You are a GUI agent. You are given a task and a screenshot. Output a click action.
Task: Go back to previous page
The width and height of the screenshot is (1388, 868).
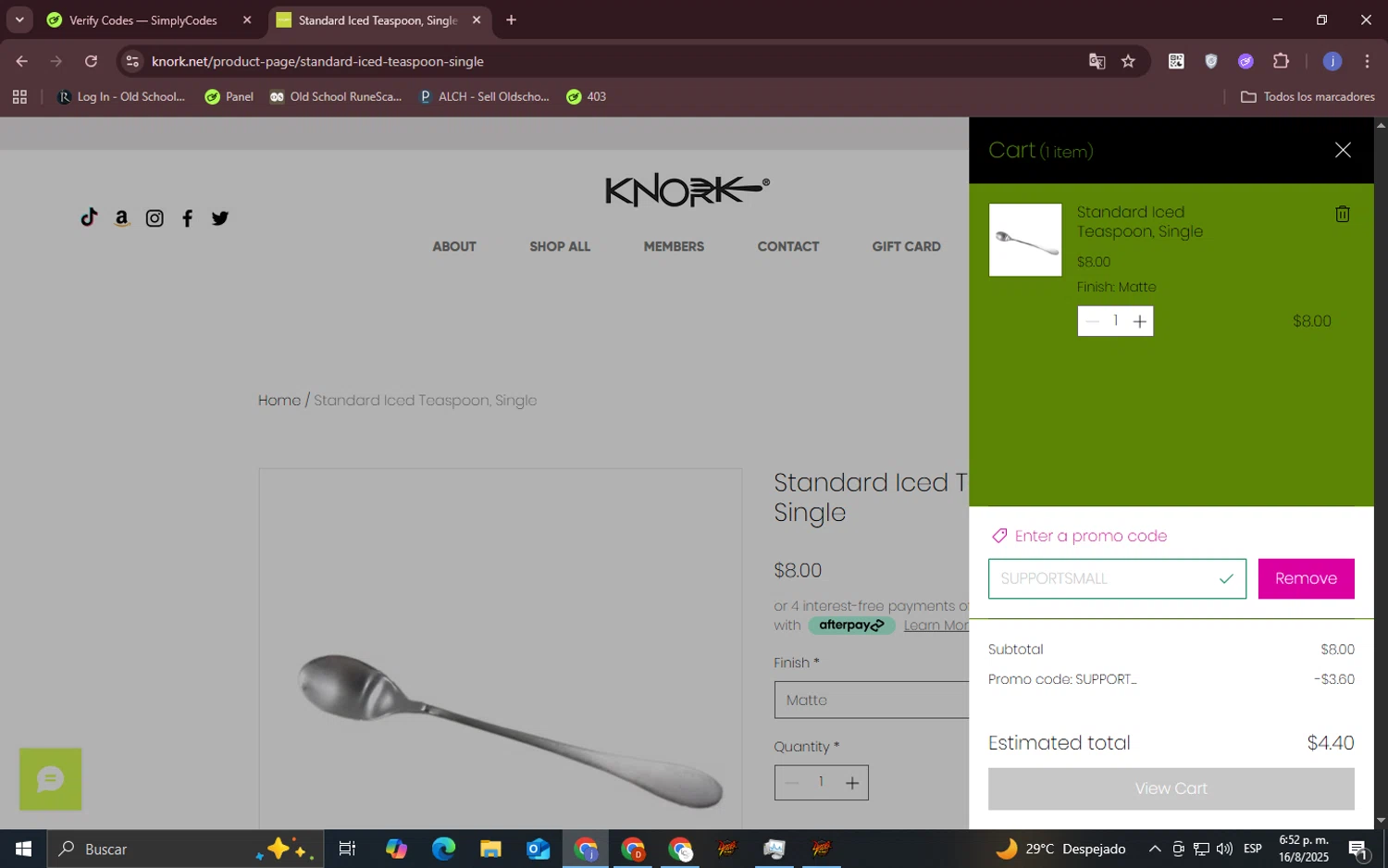click(x=21, y=61)
